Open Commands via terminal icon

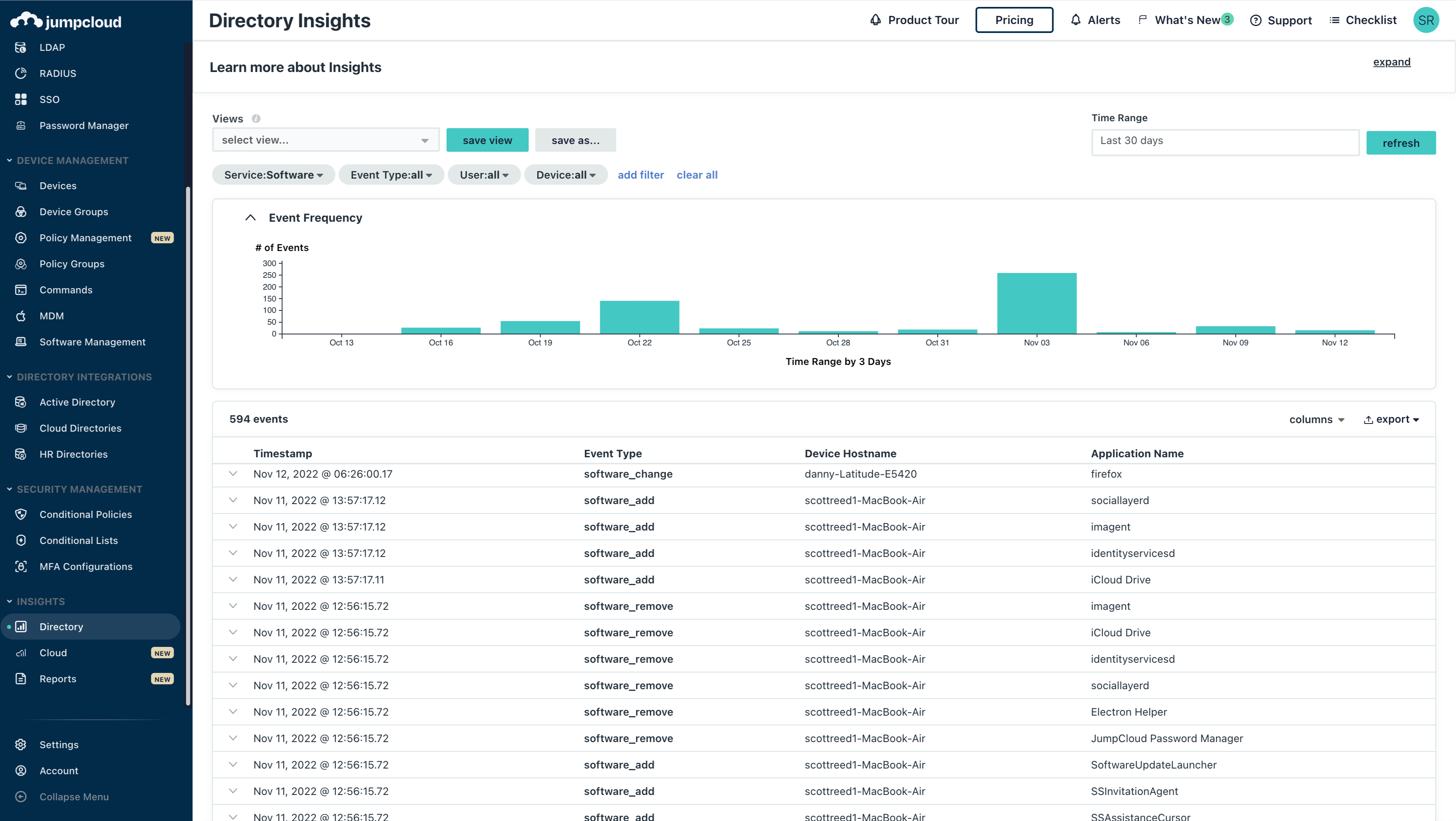21,290
